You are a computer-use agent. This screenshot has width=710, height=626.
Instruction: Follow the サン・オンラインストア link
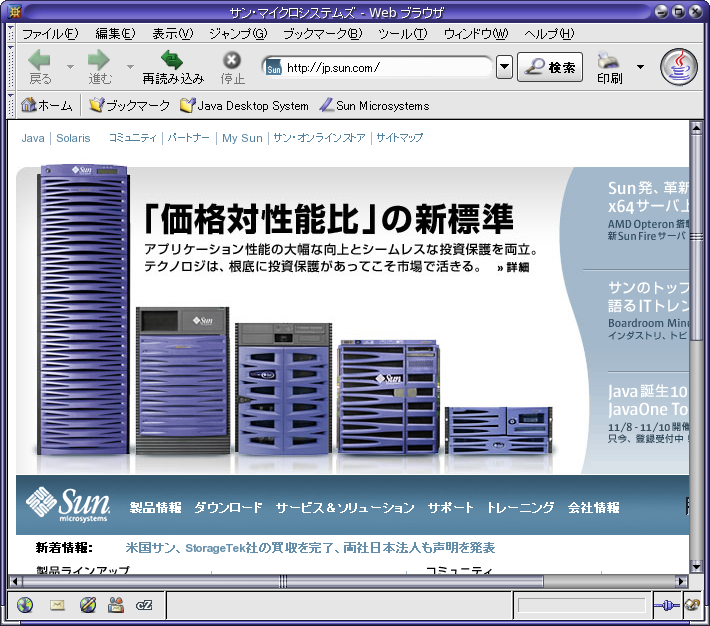click(319, 138)
